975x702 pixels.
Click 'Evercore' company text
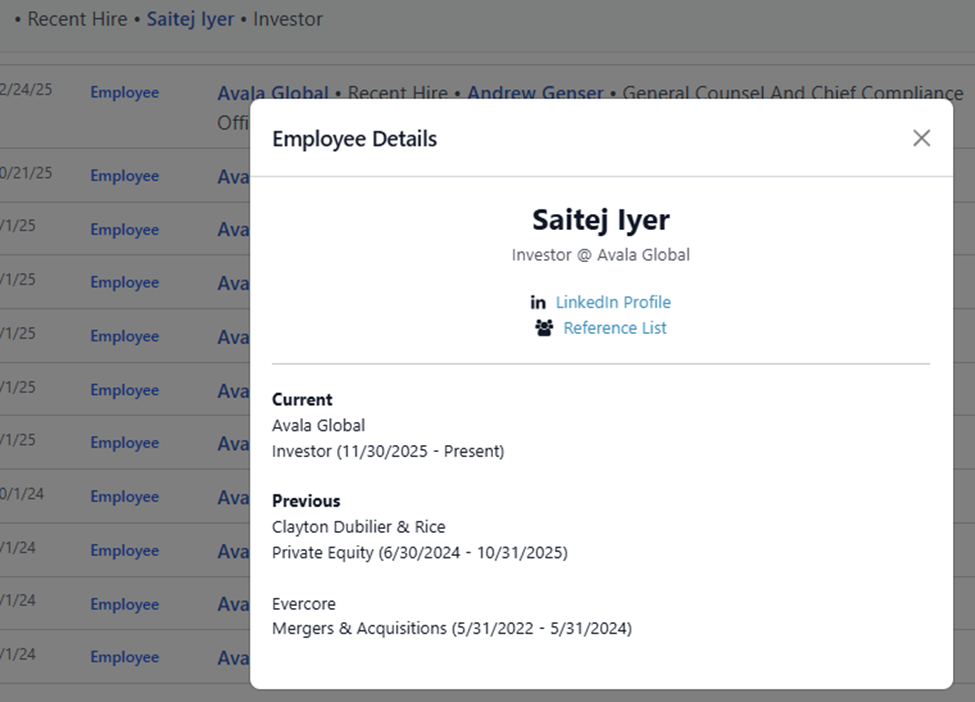[303, 604]
